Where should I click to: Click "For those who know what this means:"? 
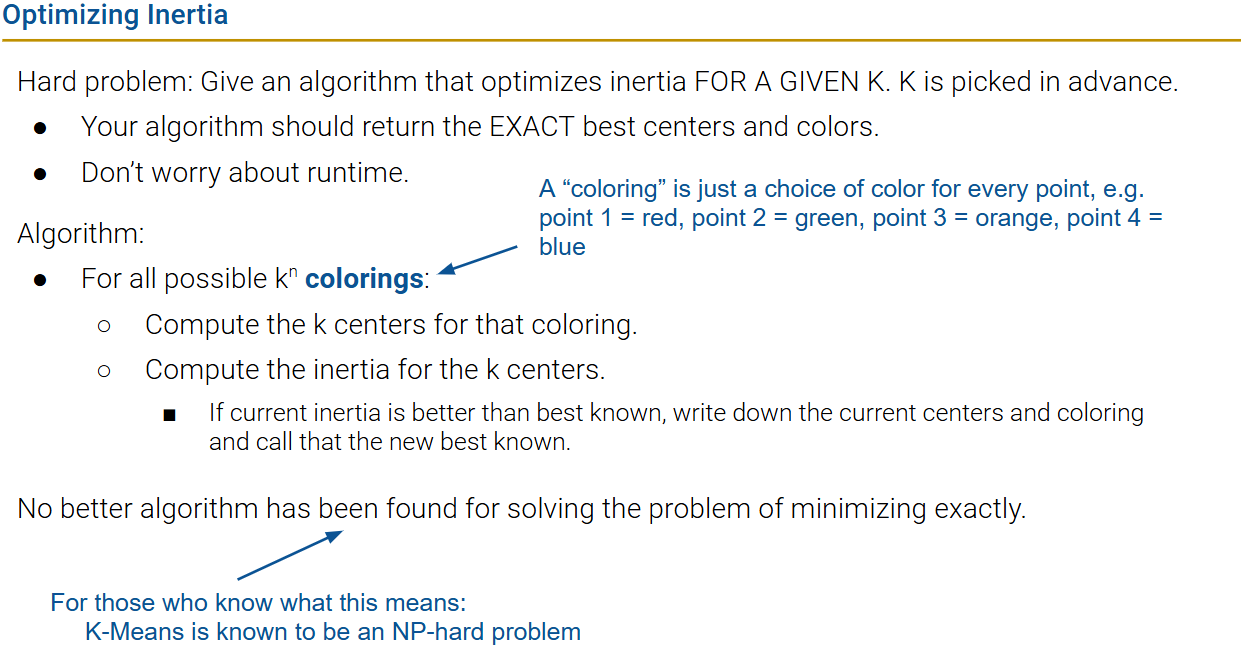259,603
